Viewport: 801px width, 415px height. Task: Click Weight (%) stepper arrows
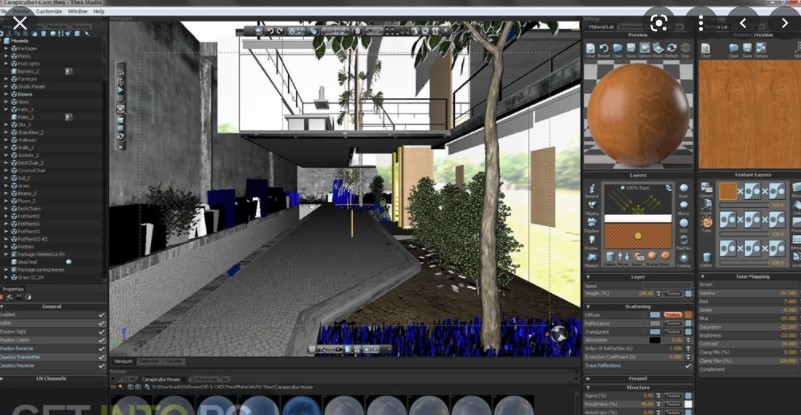coord(658,294)
